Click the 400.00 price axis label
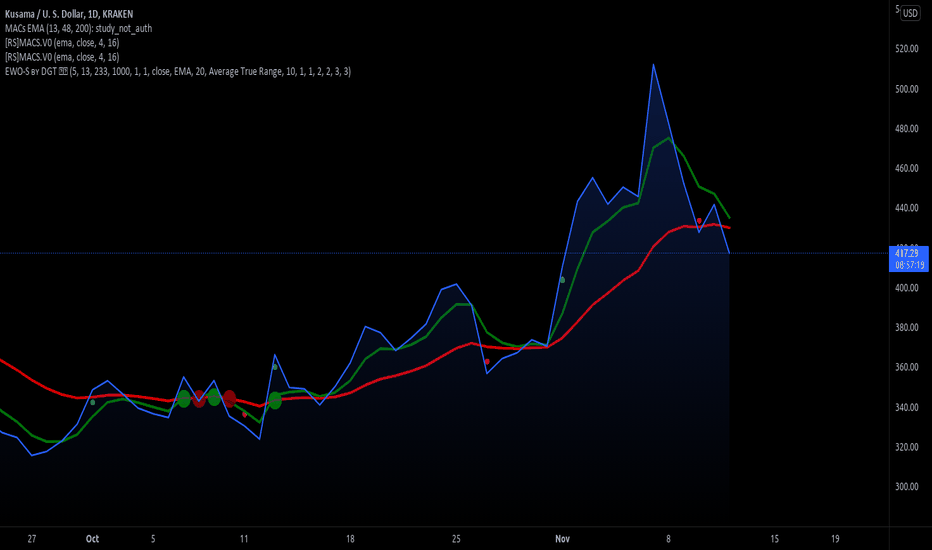932x550 pixels. 906,288
